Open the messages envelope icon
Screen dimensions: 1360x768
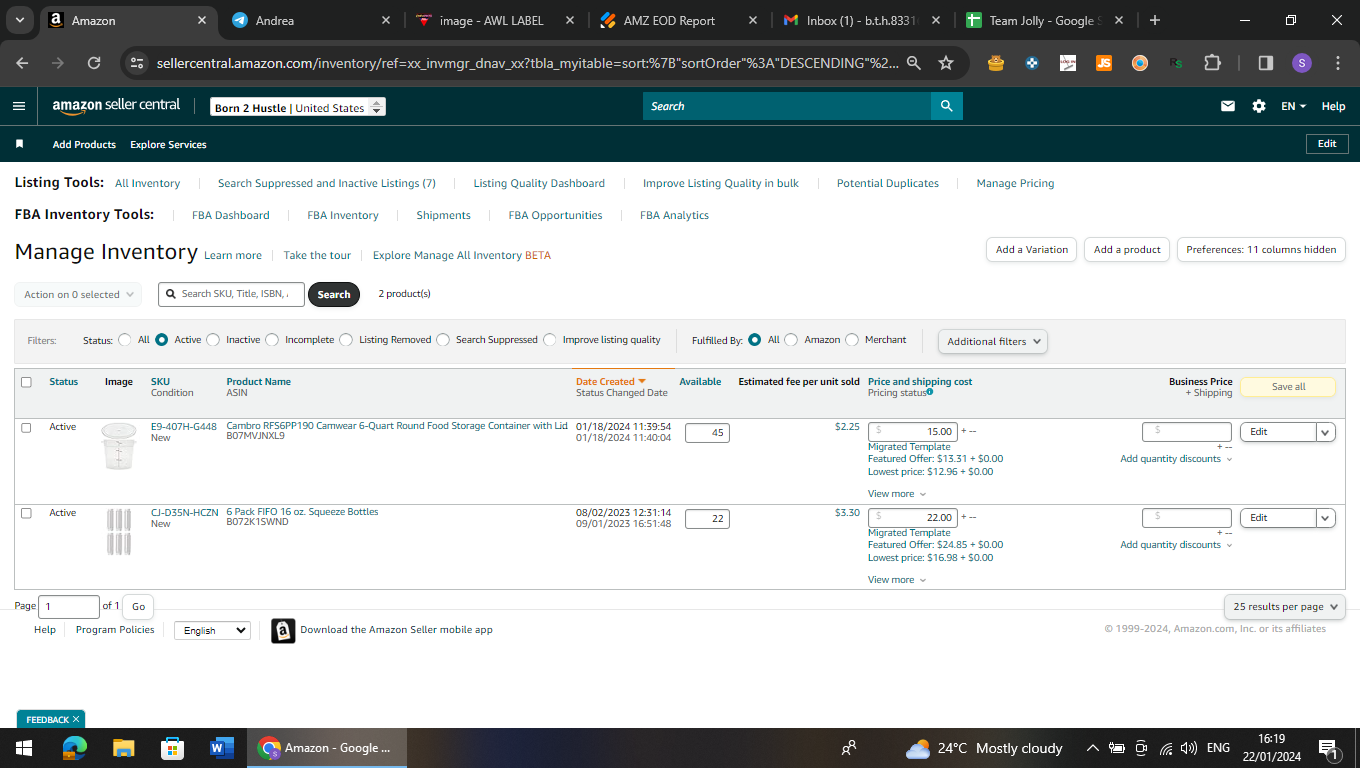point(1228,106)
